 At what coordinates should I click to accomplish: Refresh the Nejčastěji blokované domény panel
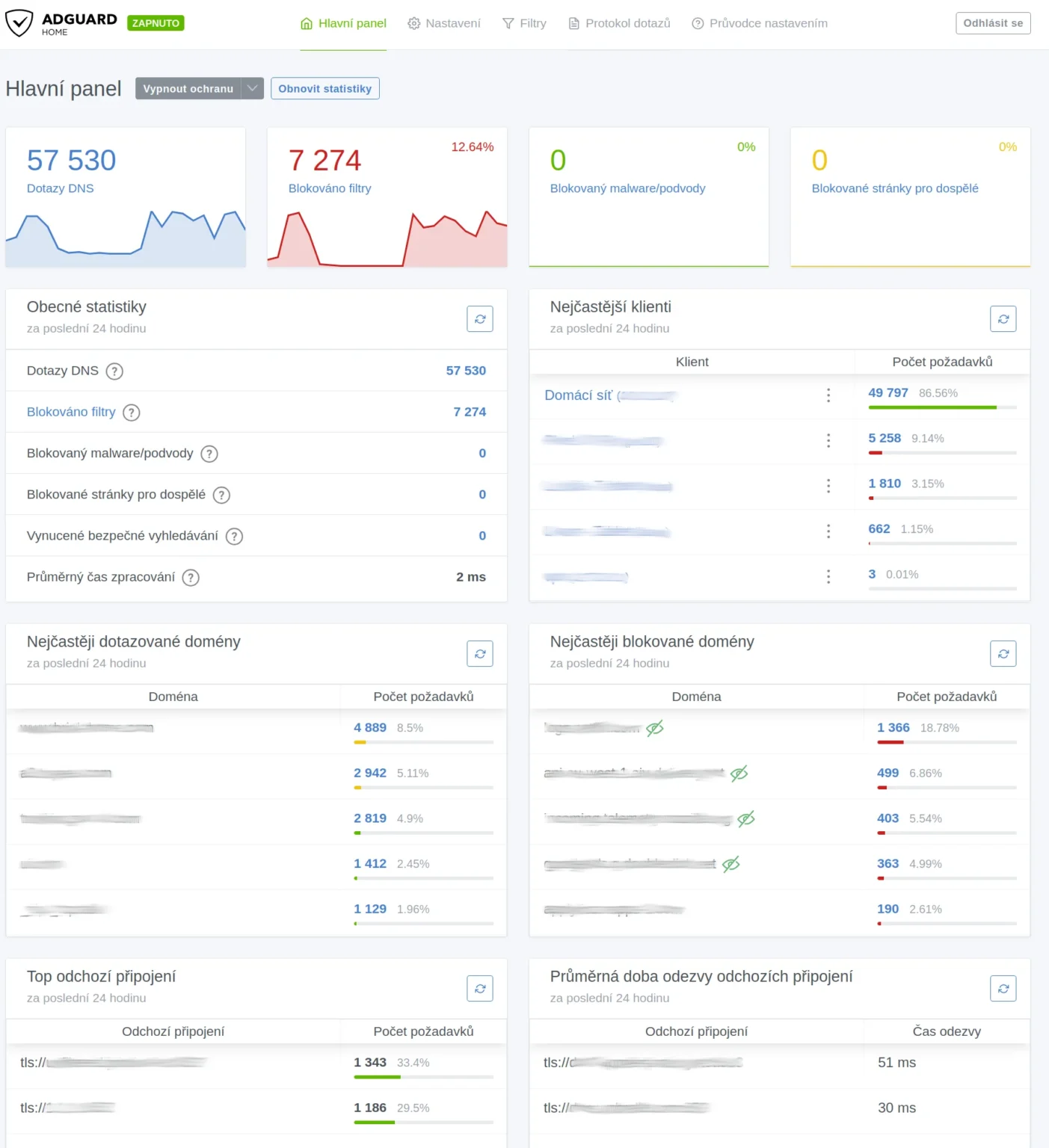coord(1003,653)
